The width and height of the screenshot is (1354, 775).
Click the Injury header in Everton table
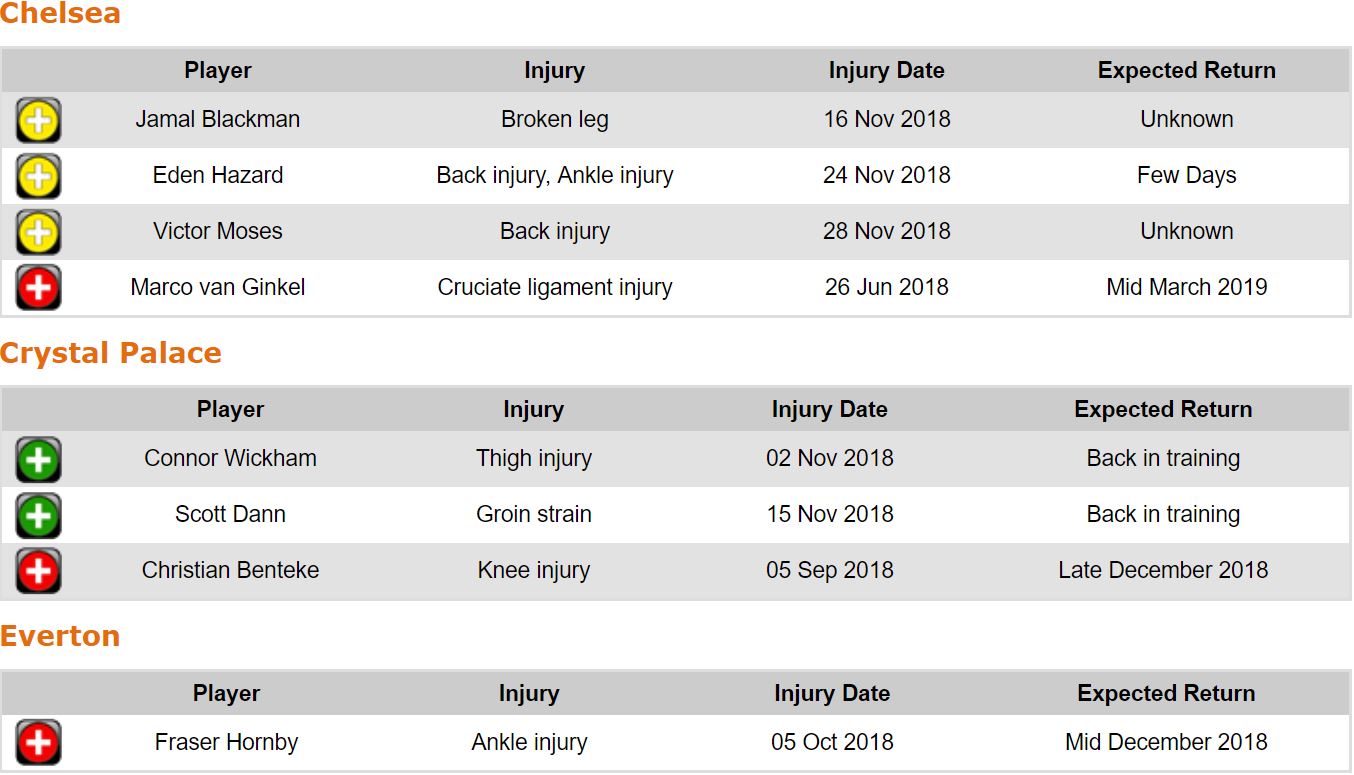point(529,694)
